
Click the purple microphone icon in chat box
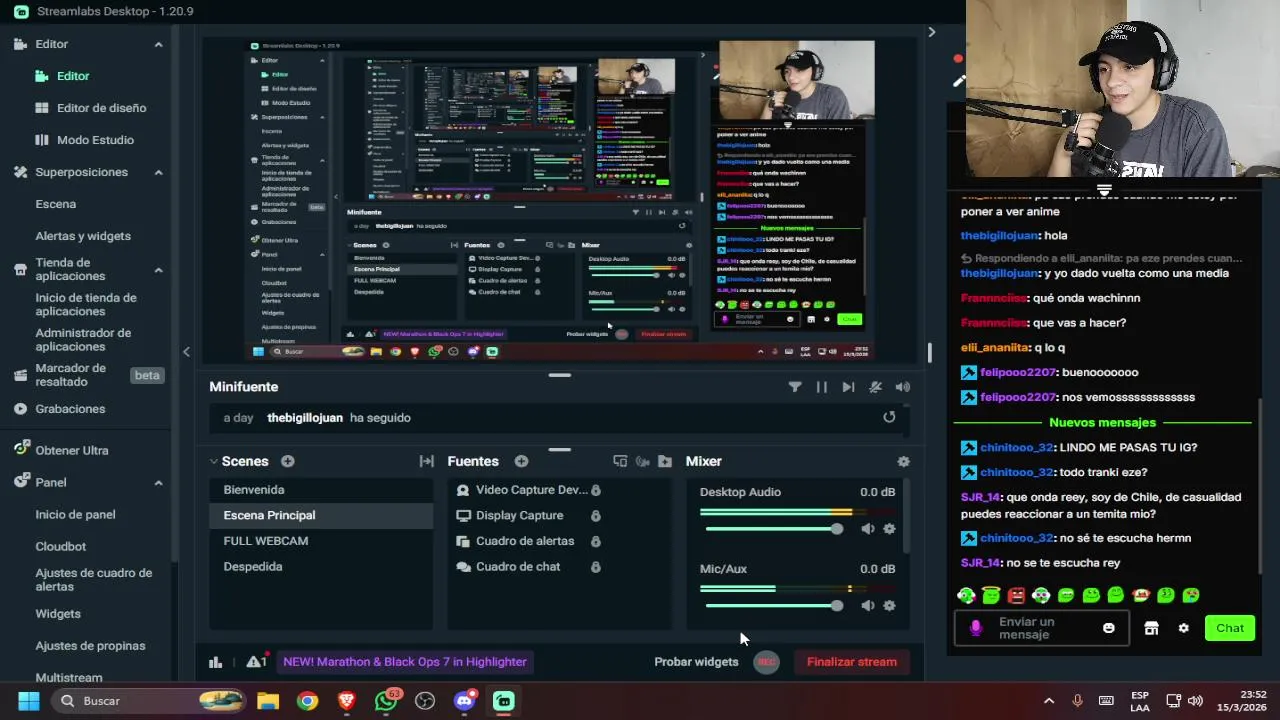tap(976, 628)
